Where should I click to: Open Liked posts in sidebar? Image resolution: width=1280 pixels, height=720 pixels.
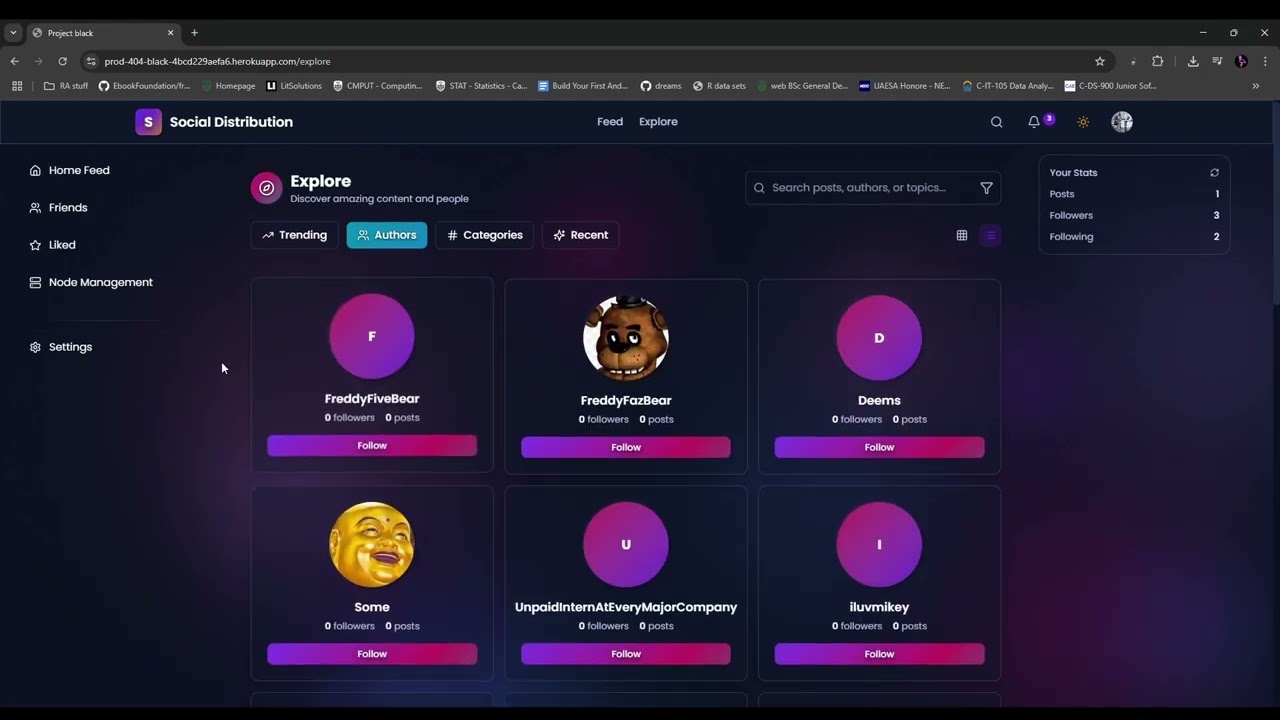[52, 245]
